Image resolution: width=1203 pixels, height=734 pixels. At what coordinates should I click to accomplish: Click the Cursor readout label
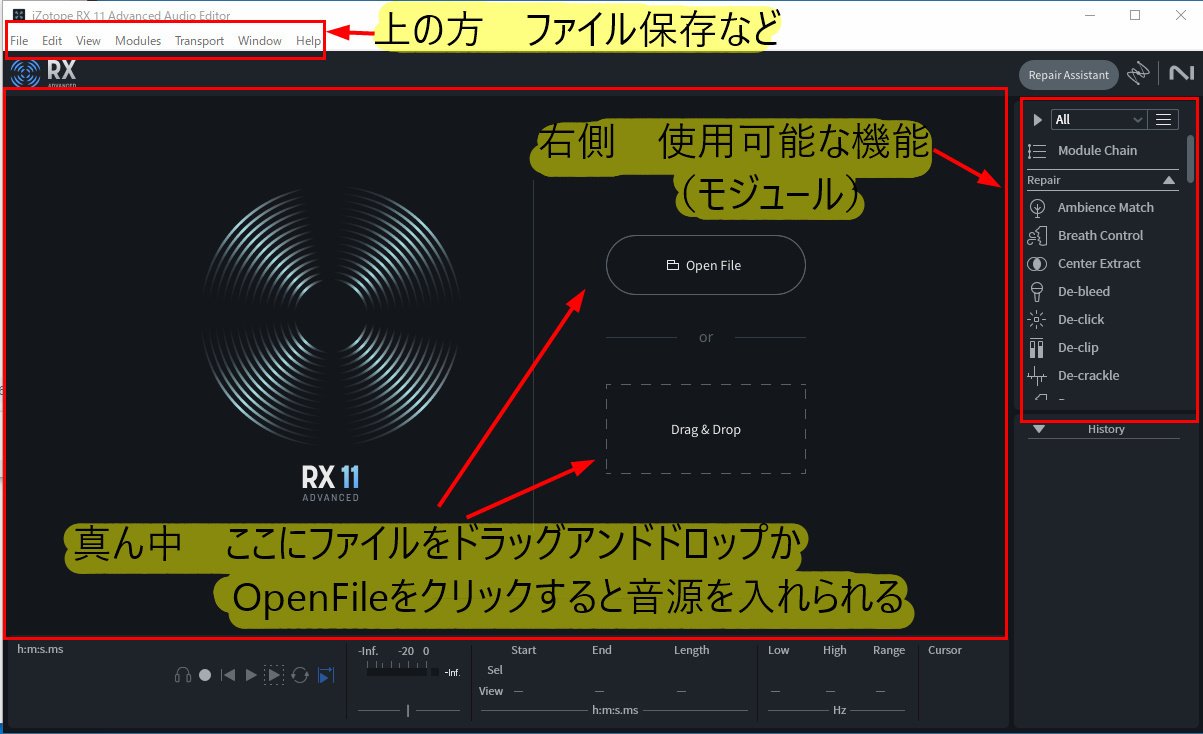click(945, 650)
